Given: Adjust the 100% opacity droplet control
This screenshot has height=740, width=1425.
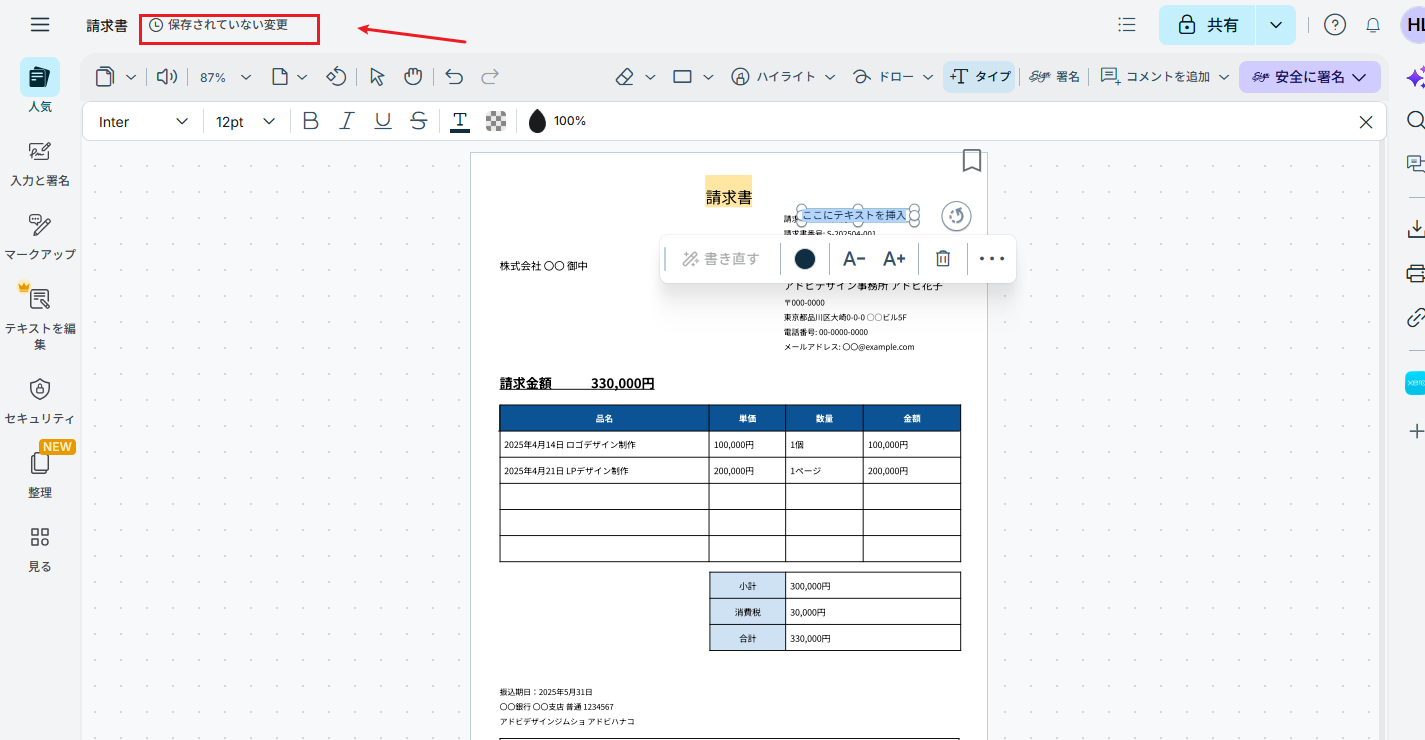Looking at the screenshot, I should tap(556, 121).
